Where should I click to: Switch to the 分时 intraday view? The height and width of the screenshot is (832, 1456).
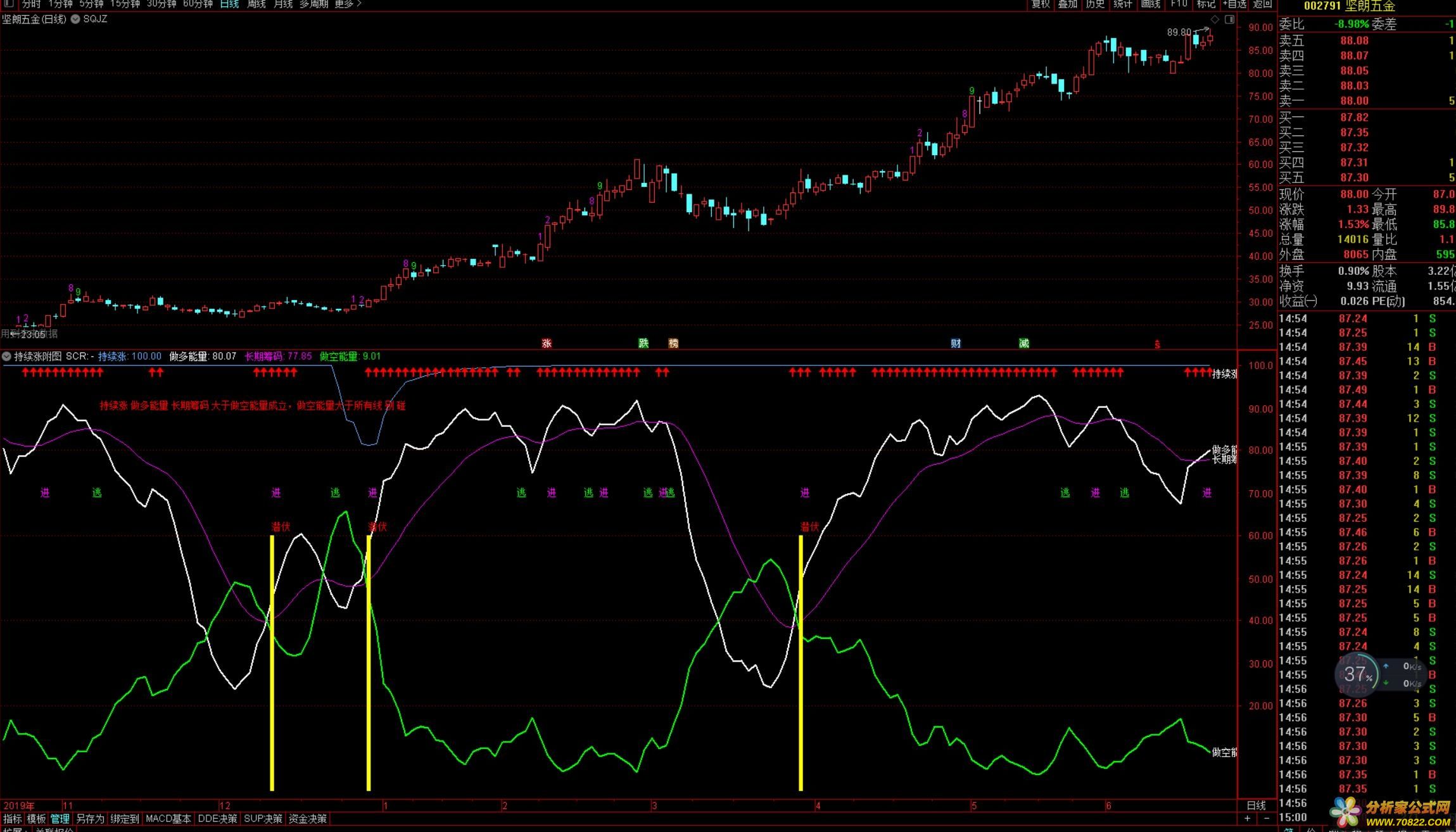coord(31,4)
